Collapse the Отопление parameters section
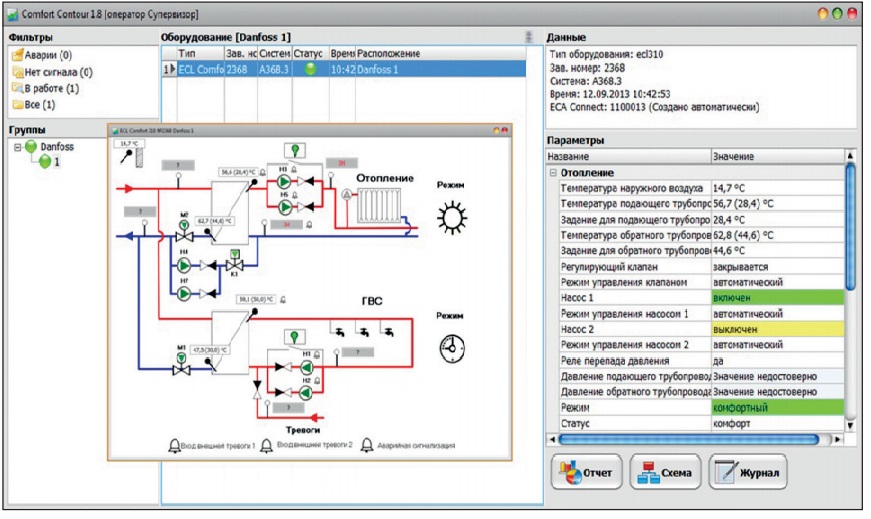 click(x=552, y=173)
